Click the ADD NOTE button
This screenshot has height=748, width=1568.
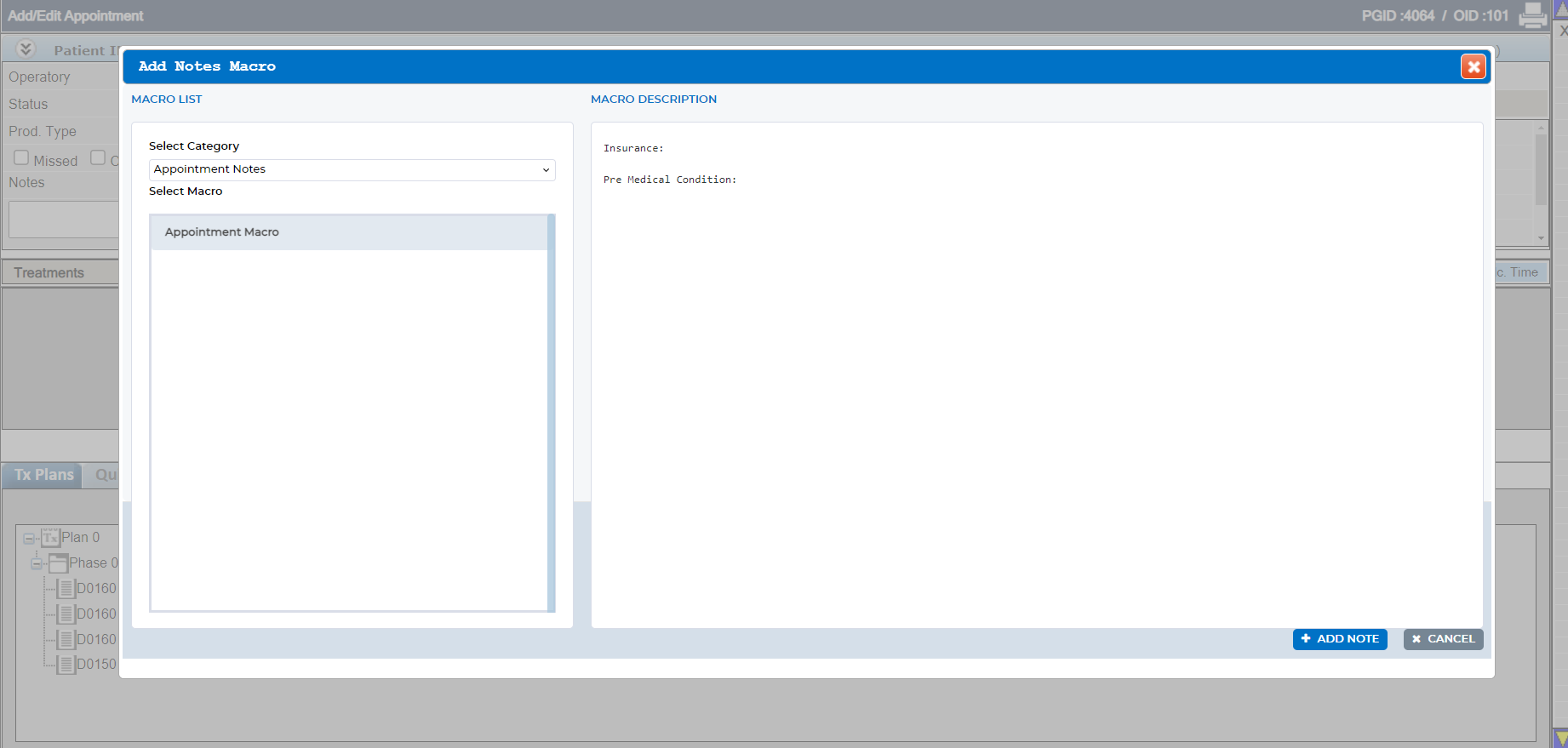click(1340, 639)
